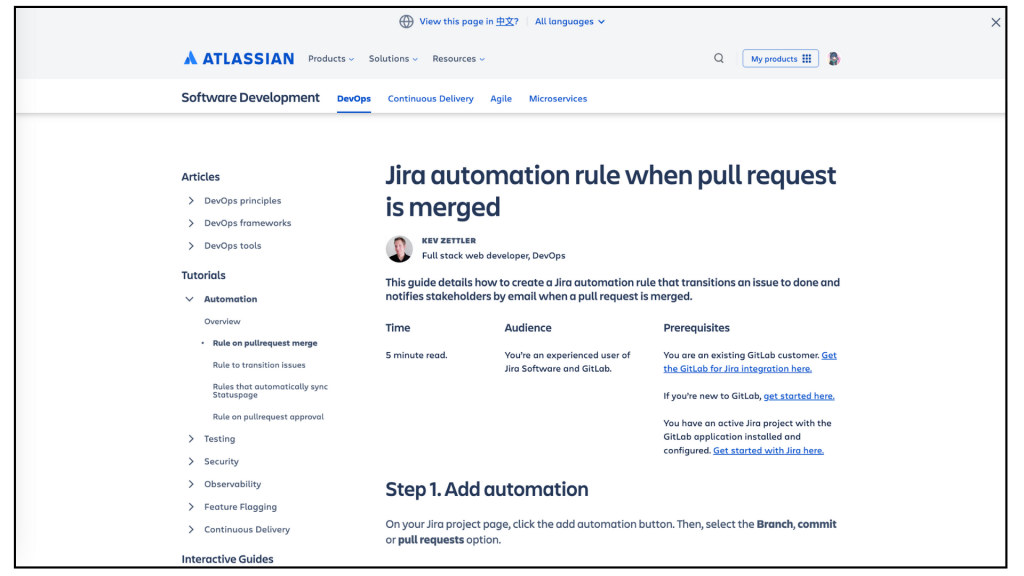
Task: Select the DevOps tab
Action: (x=354, y=99)
